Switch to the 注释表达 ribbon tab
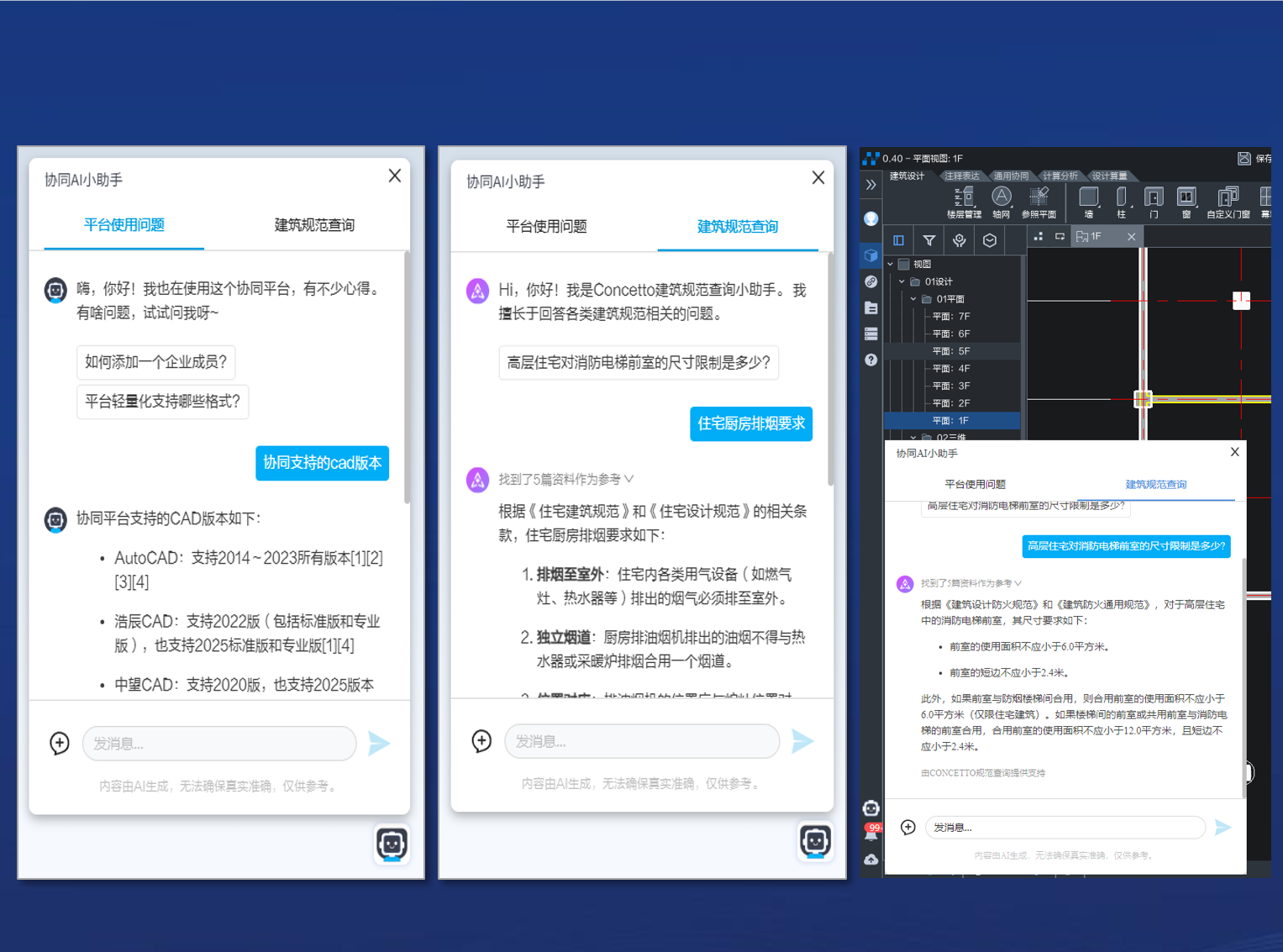Viewport: 1283px width, 952px height. click(x=961, y=176)
